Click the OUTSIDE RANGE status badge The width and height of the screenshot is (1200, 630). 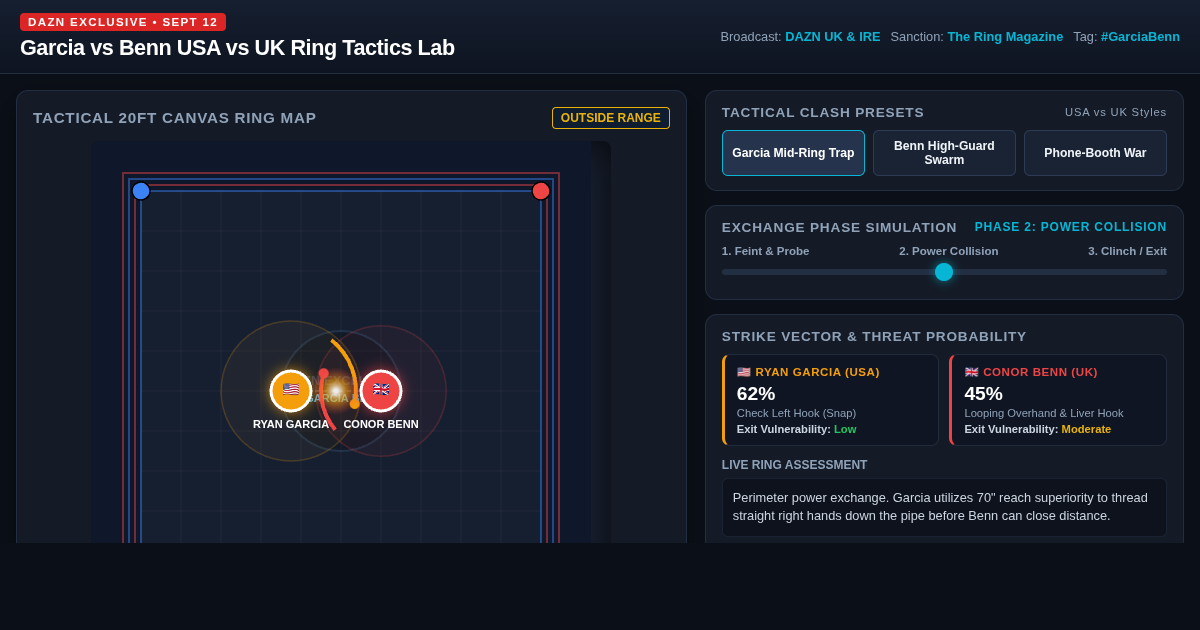(611, 118)
